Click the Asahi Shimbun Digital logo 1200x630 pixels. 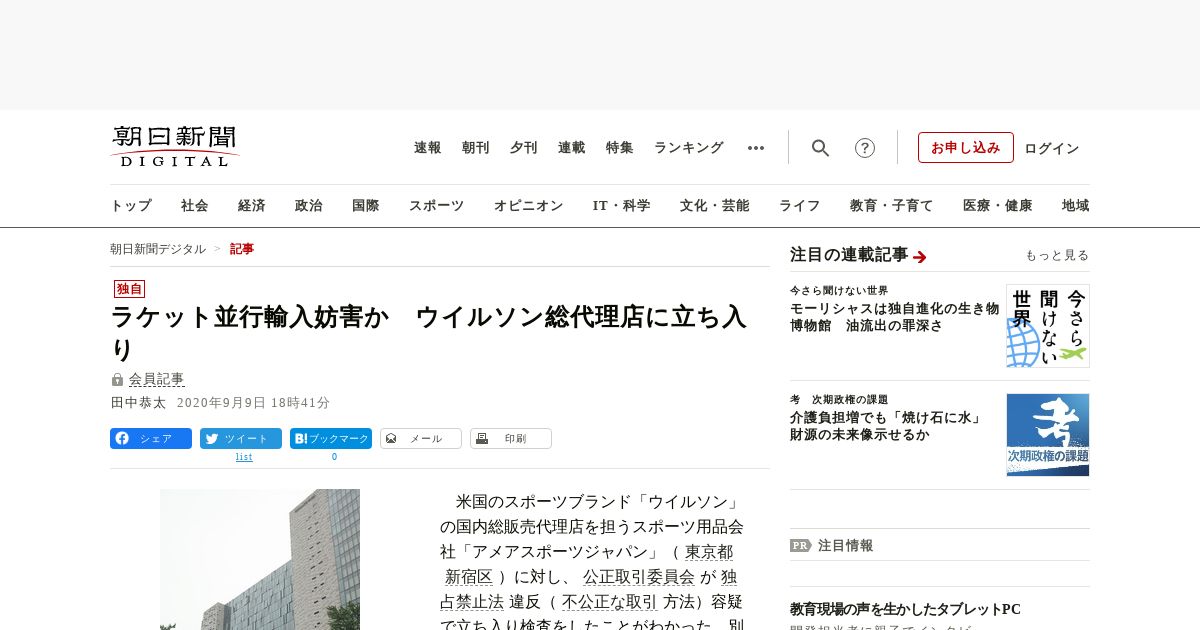175,146
